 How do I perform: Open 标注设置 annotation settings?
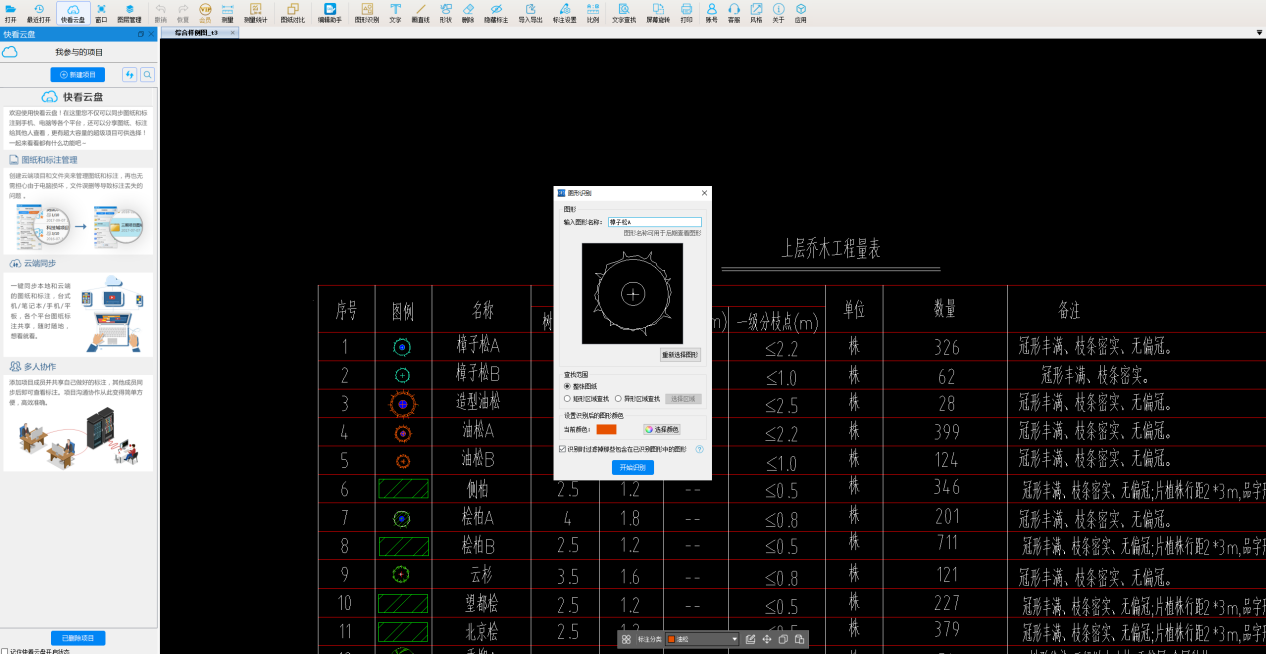564,12
